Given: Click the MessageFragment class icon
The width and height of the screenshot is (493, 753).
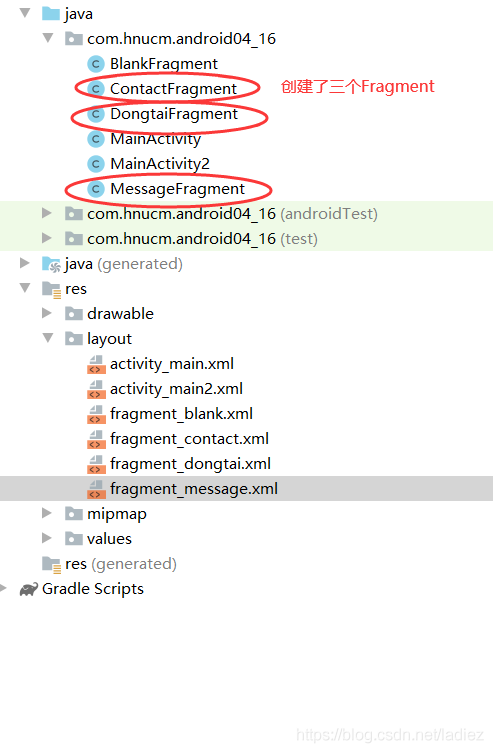Looking at the screenshot, I should [x=96, y=189].
